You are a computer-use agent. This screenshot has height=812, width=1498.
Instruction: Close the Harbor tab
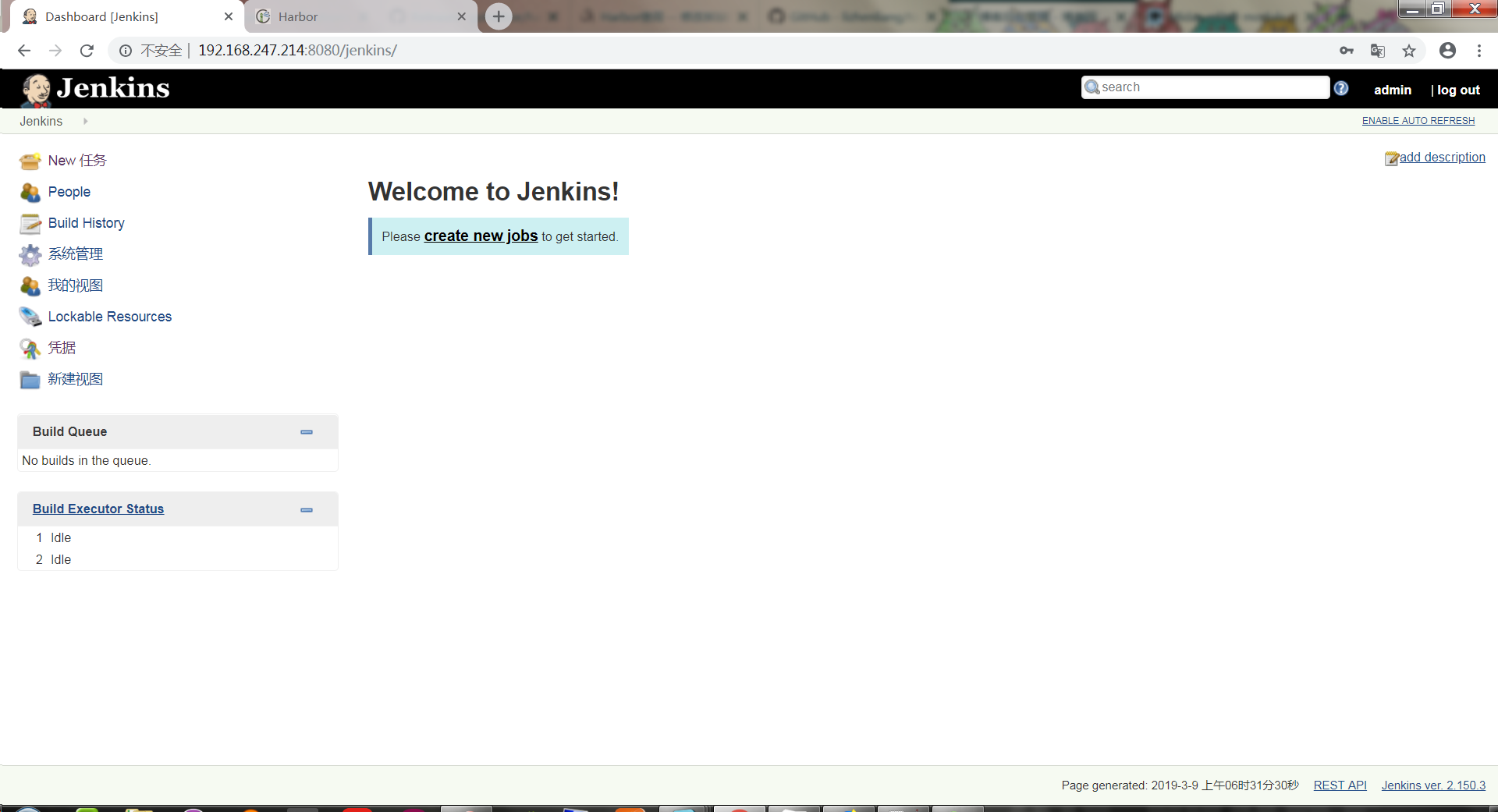point(462,16)
